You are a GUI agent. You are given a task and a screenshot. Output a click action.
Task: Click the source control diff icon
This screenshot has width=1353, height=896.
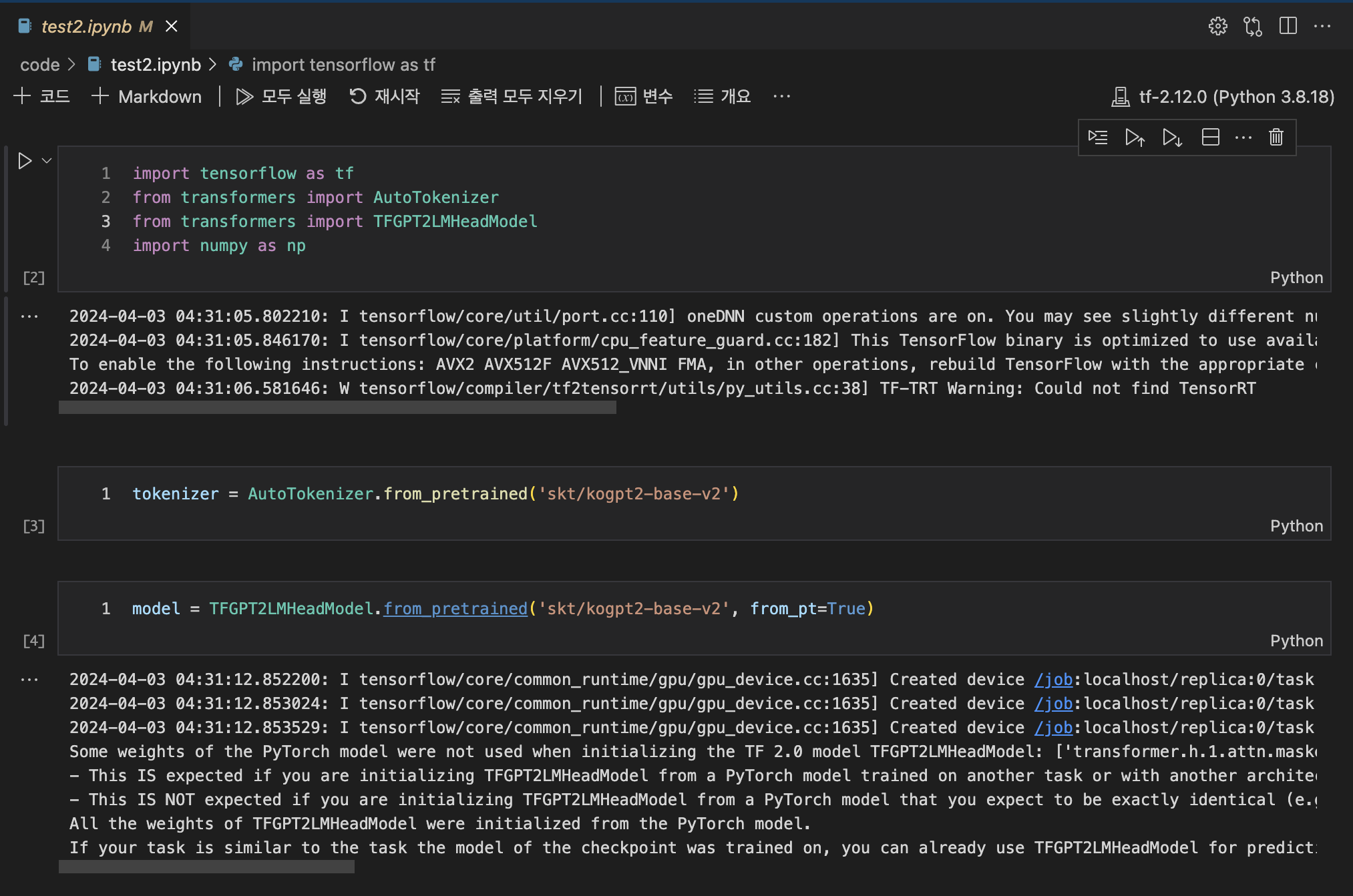coord(1253,26)
